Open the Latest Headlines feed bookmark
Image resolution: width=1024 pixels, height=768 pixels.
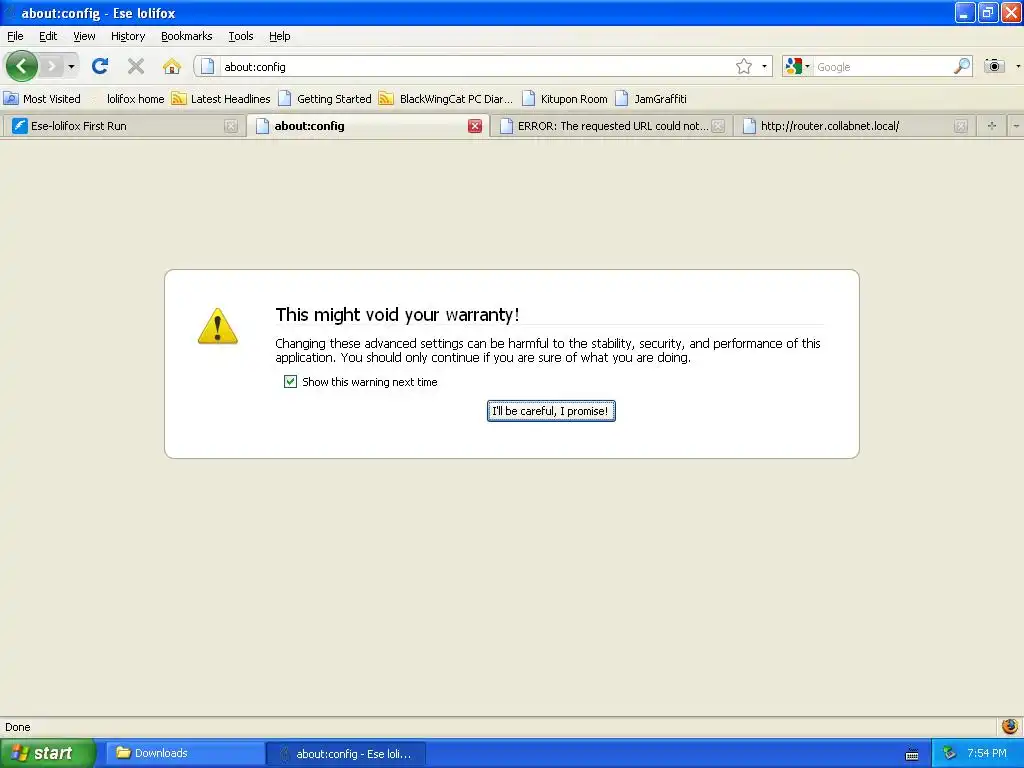[221, 99]
